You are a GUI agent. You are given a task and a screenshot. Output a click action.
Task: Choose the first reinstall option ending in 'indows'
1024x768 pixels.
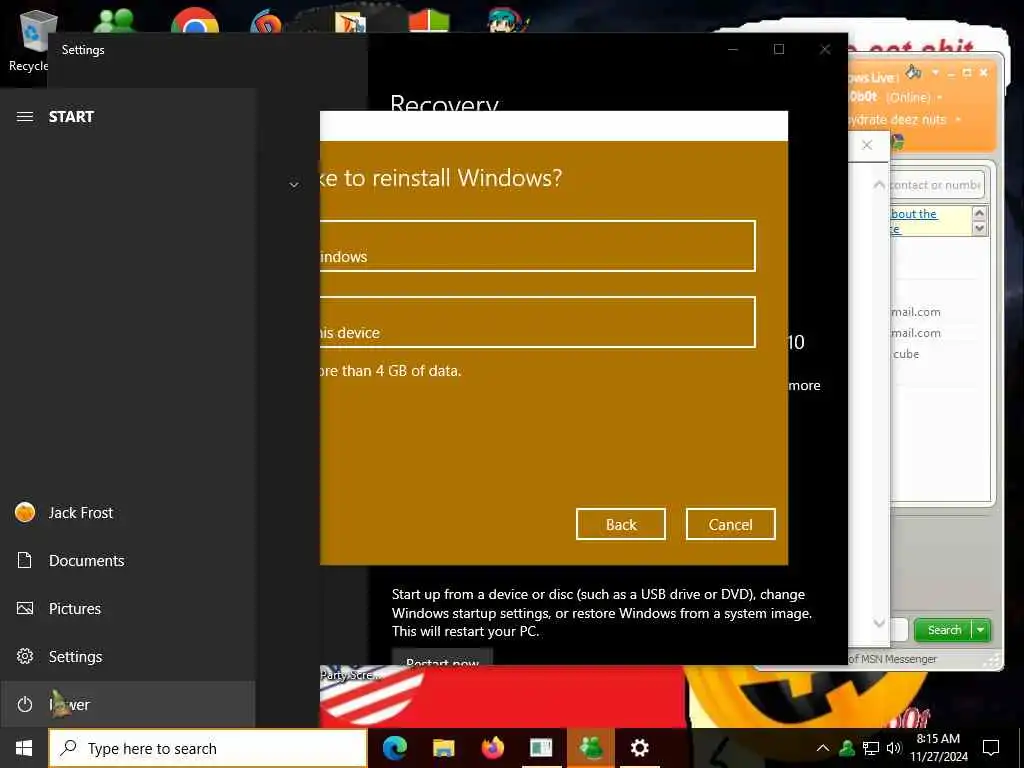[537, 246]
